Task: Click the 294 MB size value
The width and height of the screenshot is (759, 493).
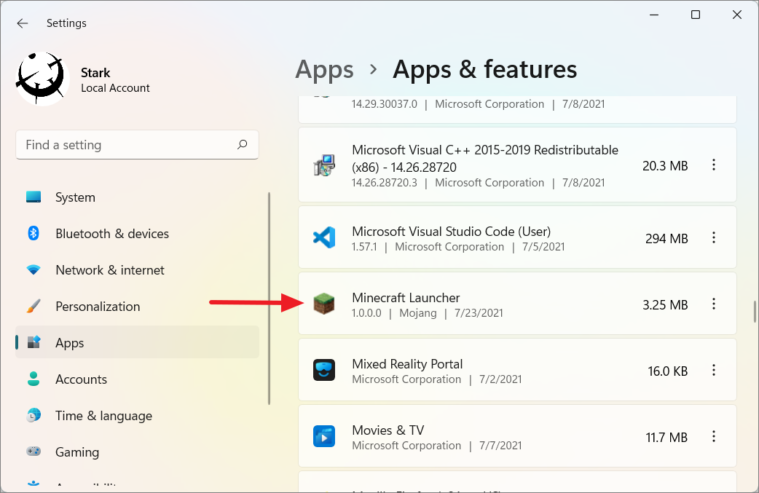Action: [667, 238]
